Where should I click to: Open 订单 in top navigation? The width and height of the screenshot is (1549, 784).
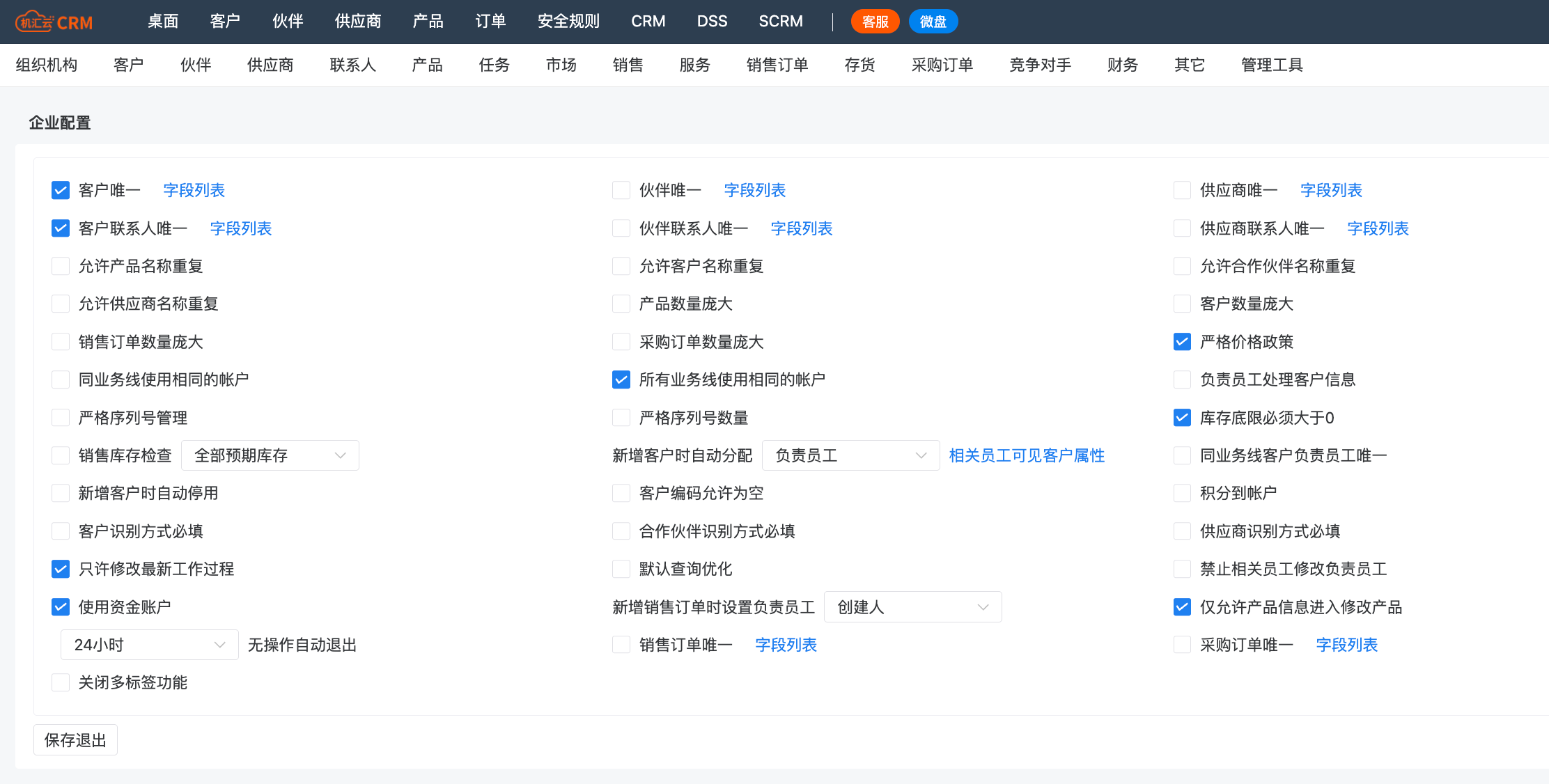click(x=490, y=22)
